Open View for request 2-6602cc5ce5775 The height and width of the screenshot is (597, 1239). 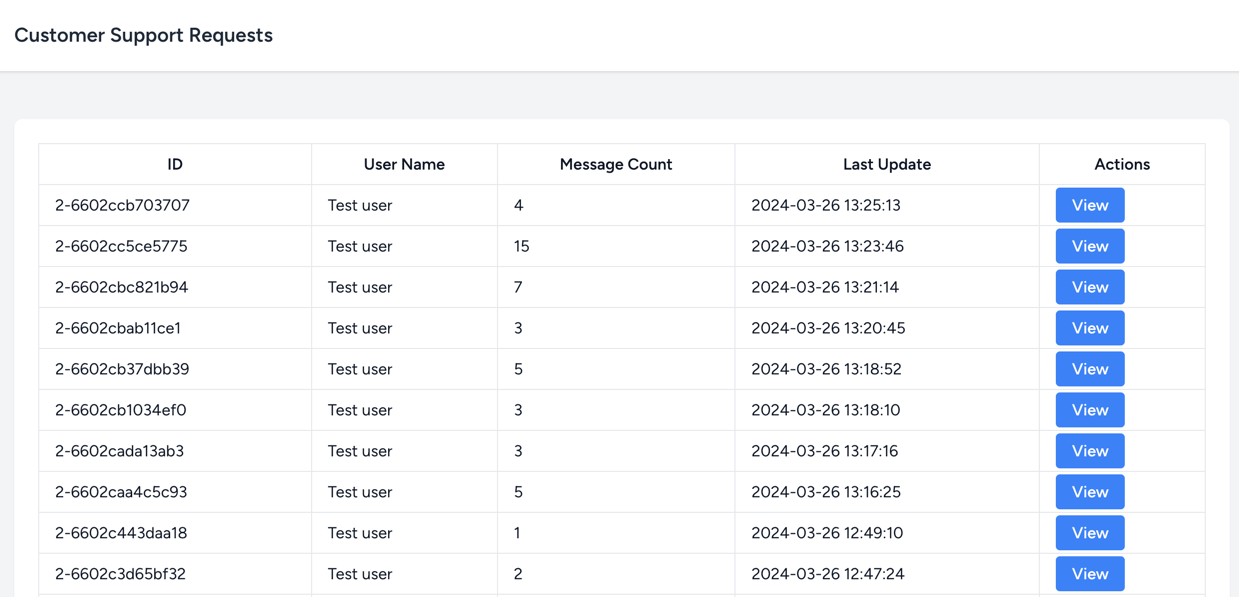pos(1090,246)
